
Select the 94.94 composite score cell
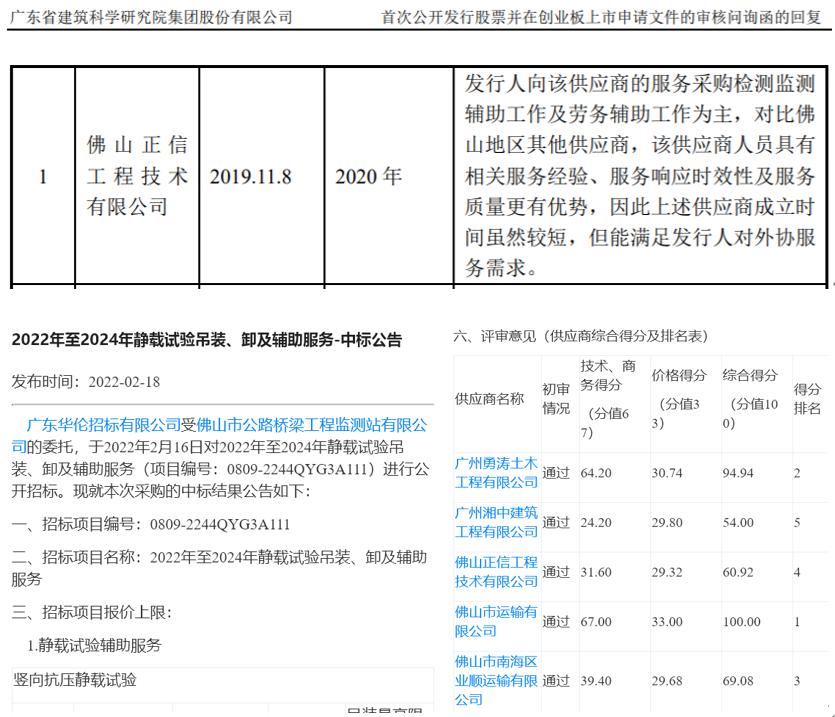coord(738,472)
